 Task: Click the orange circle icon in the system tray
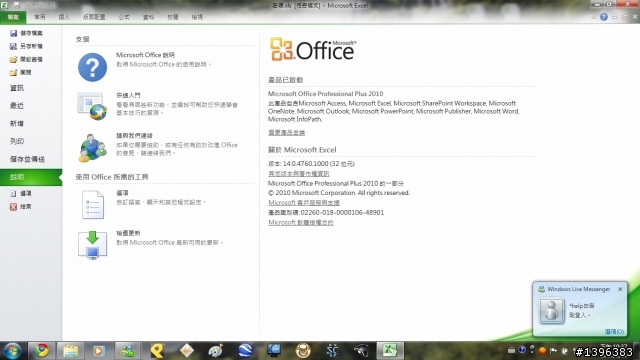coord(542,350)
